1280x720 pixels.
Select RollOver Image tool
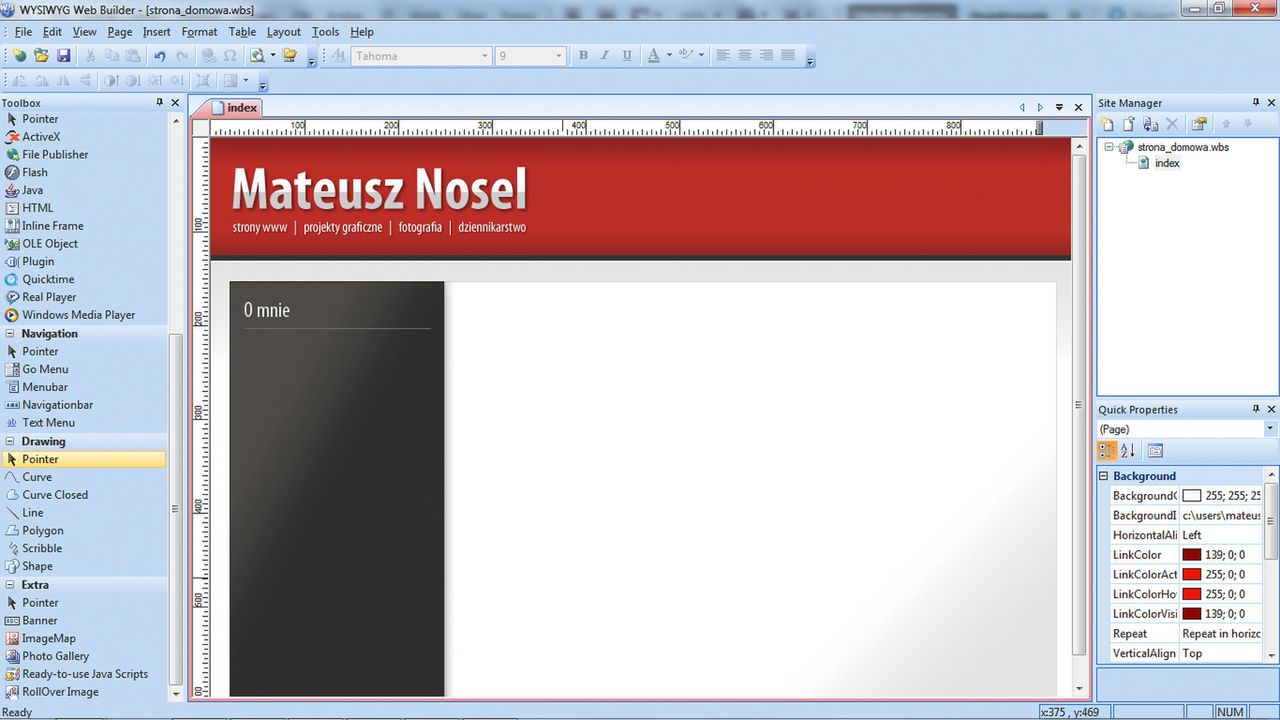60,692
